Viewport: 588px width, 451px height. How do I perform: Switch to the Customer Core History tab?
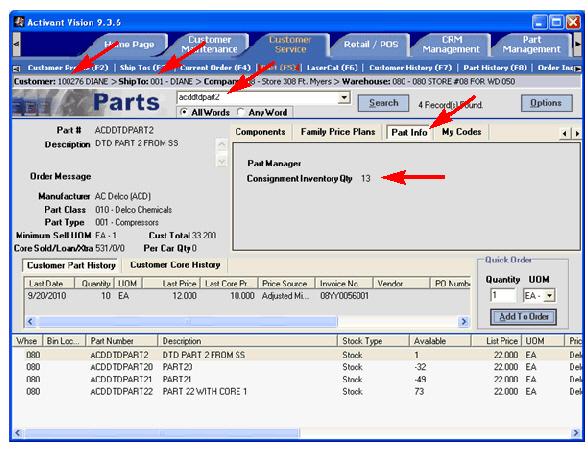coord(175,265)
